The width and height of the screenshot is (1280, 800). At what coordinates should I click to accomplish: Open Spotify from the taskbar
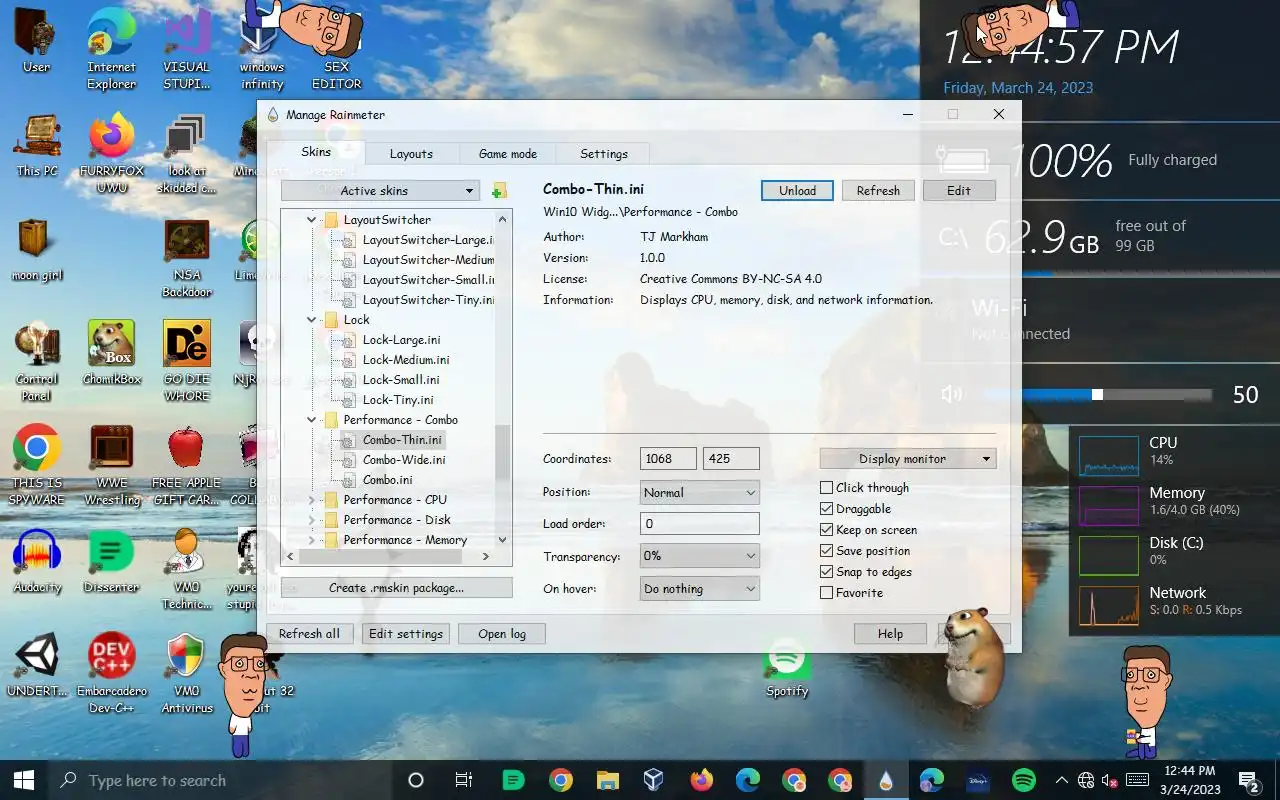tap(1023, 780)
